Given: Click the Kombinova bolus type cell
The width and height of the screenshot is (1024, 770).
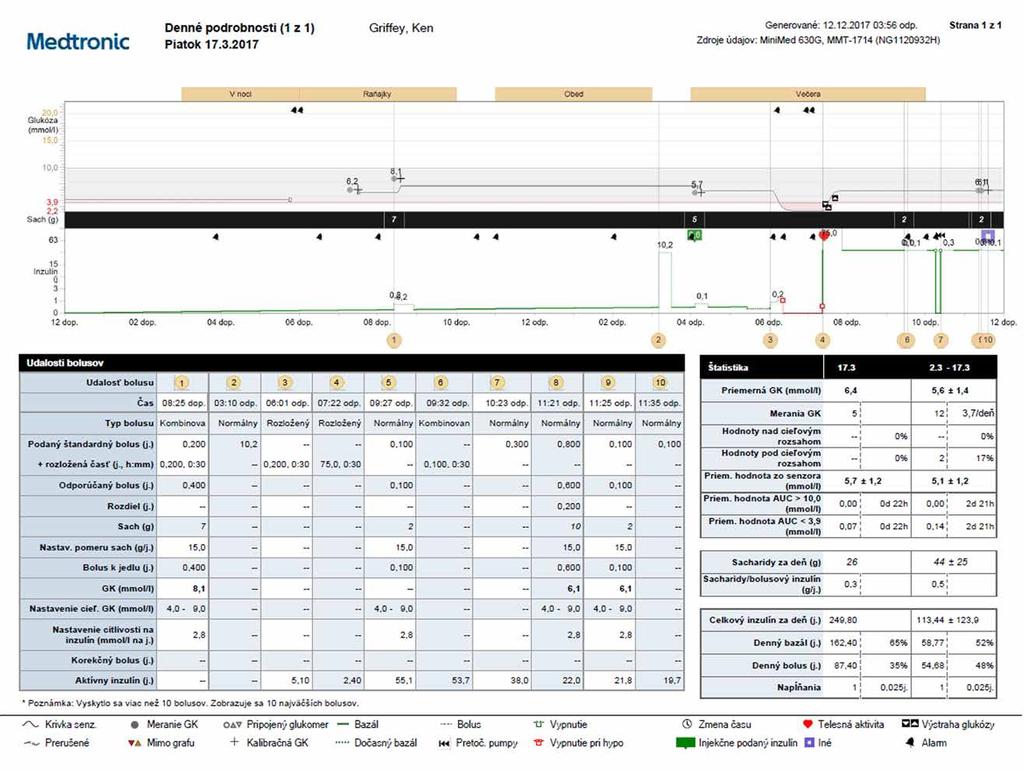Looking at the screenshot, I should 184,423.
